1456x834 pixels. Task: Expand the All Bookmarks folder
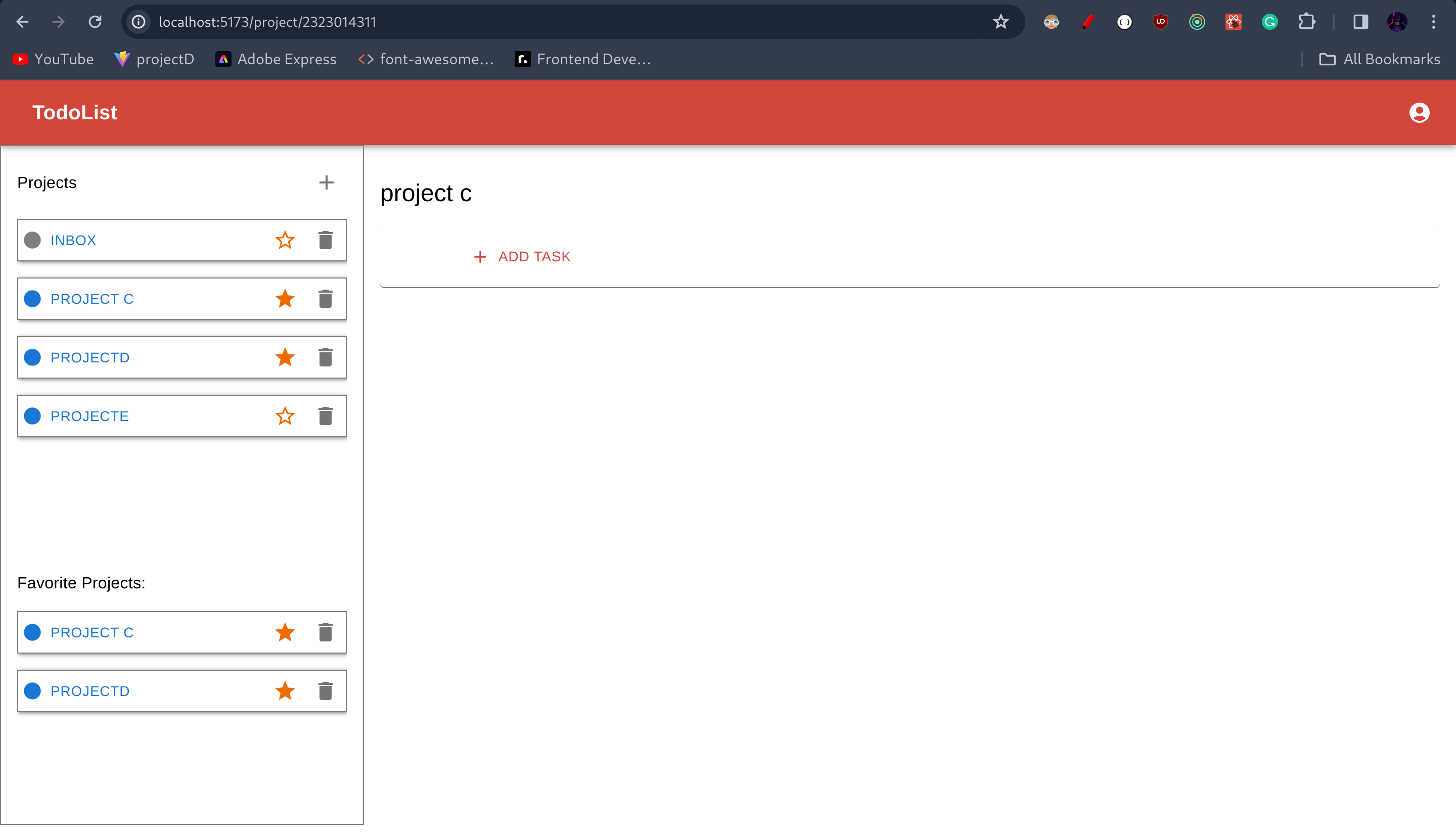1379,59
